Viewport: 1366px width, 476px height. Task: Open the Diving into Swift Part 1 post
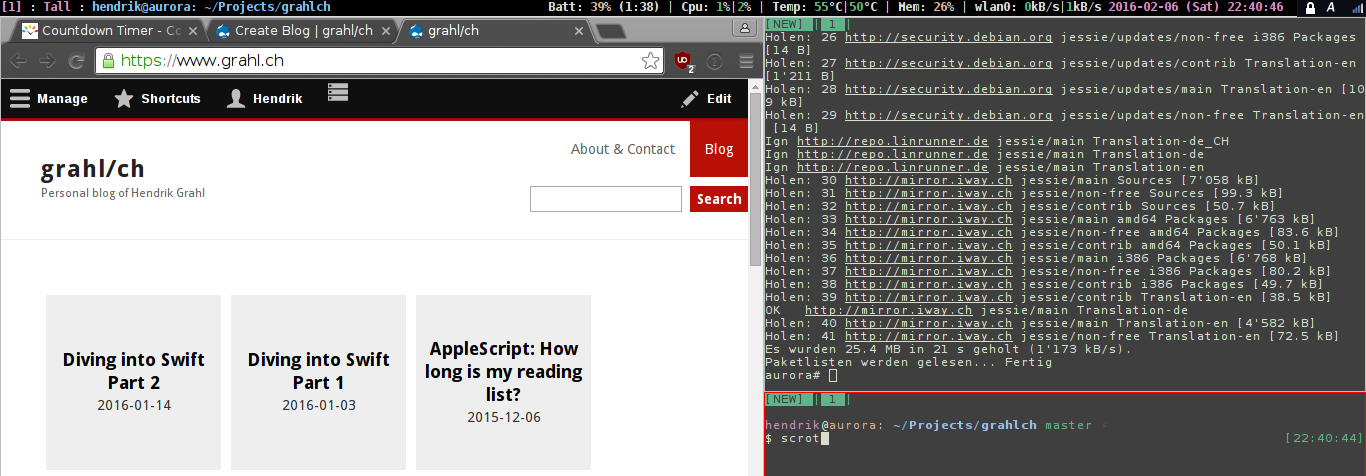click(x=319, y=371)
